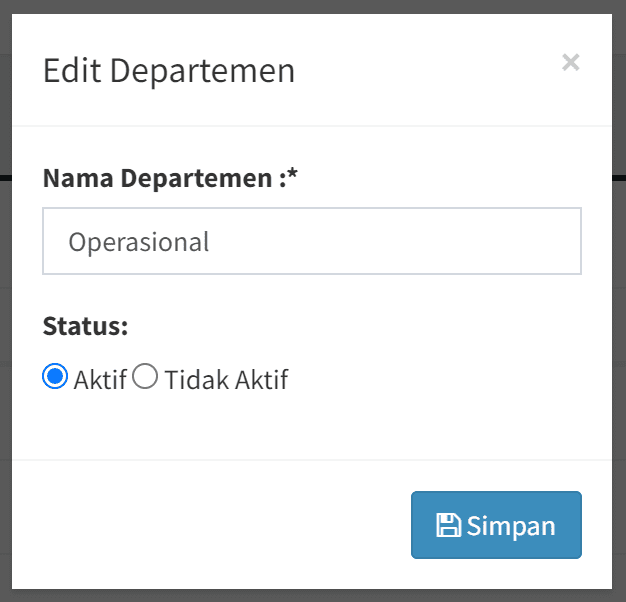The height and width of the screenshot is (602, 626).
Task: Click the Edit Departemen dialog title
Action: tap(169, 71)
